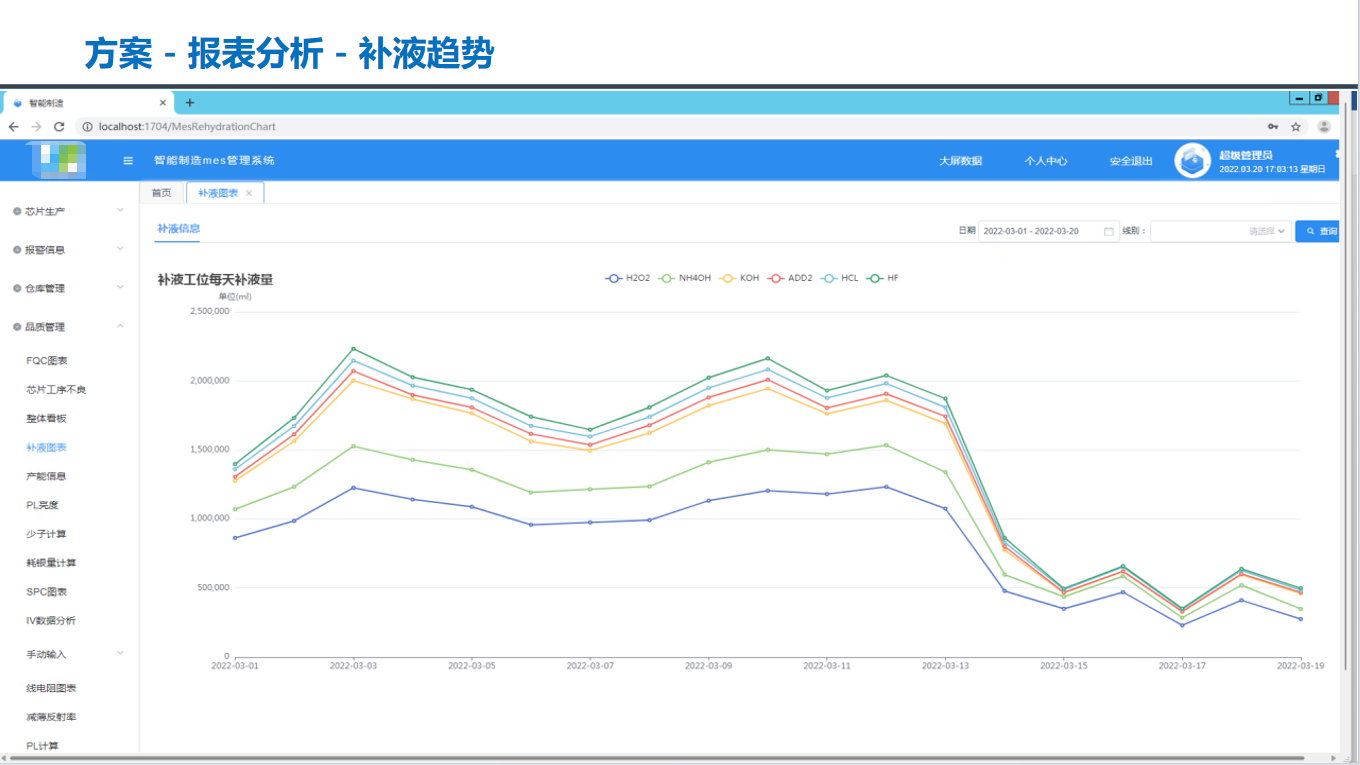Switch to the 首页 tab
Image resolution: width=1360 pixels, height=765 pixels.
pos(161,193)
